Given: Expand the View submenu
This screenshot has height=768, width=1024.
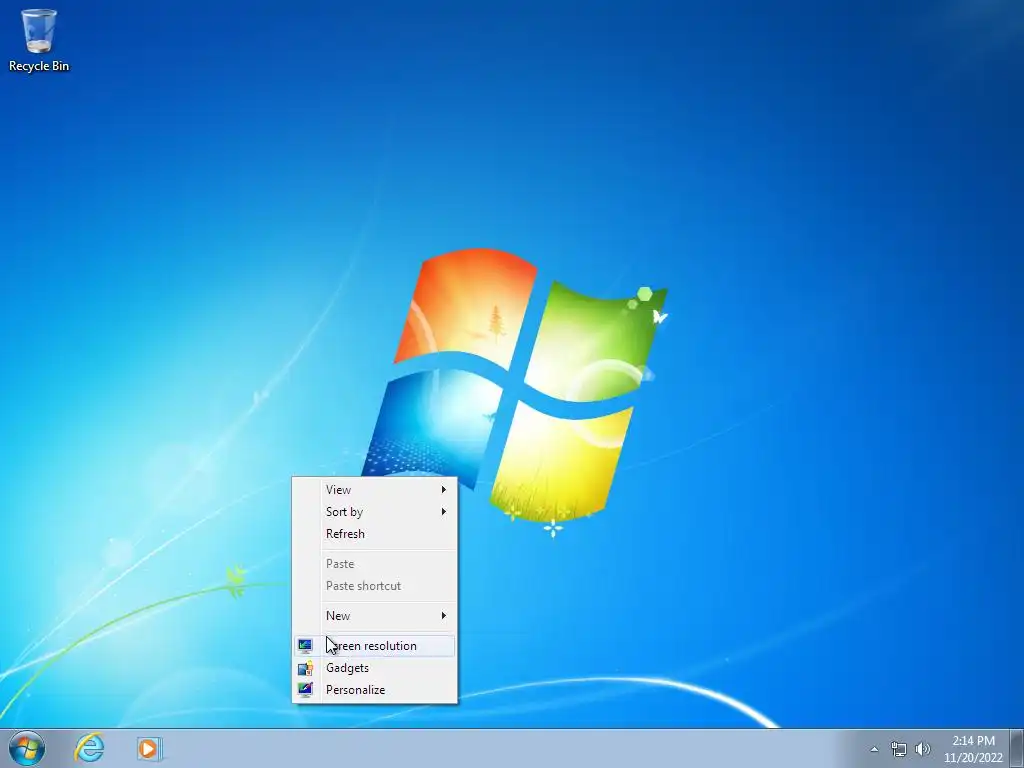Looking at the screenshot, I should [x=374, y=490].
